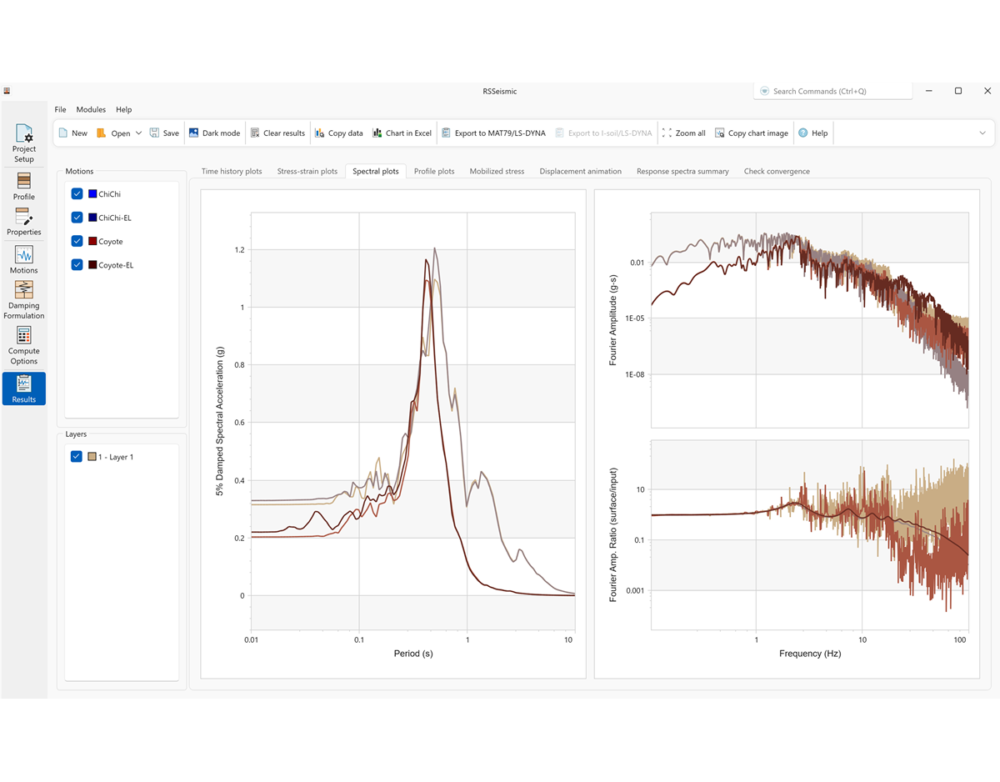1000x782 pixels.
Task: Select the Results sidebar icon
Action: 23,388
